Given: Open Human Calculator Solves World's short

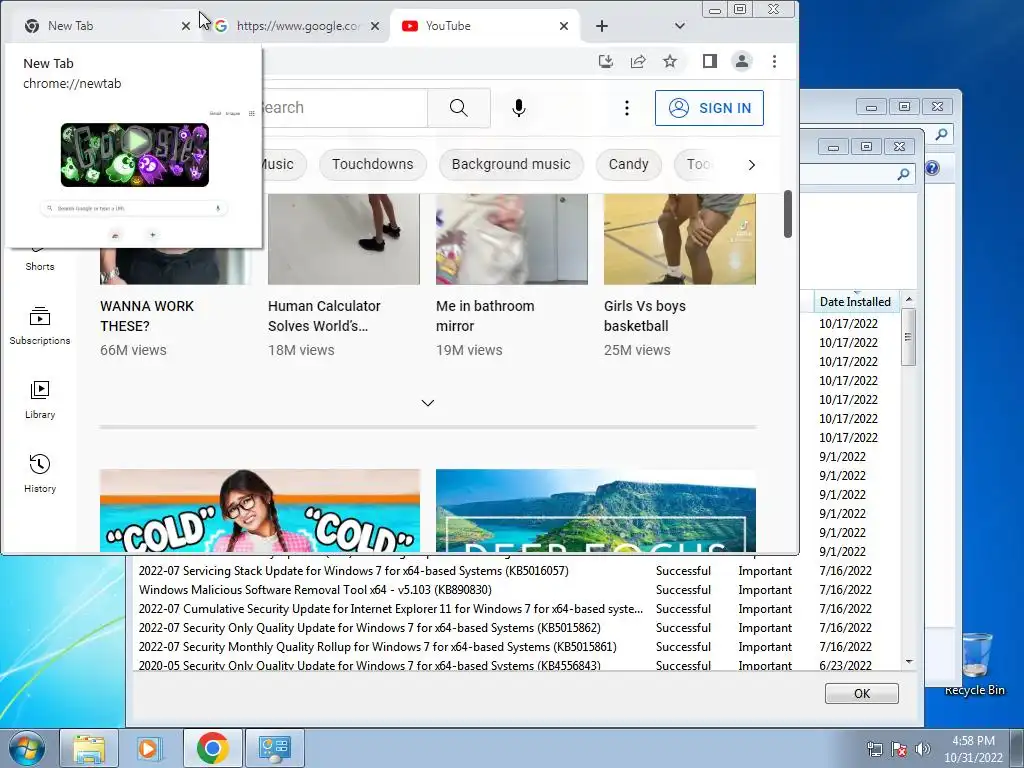Looking at the screenshot, I should pos(324,316).
